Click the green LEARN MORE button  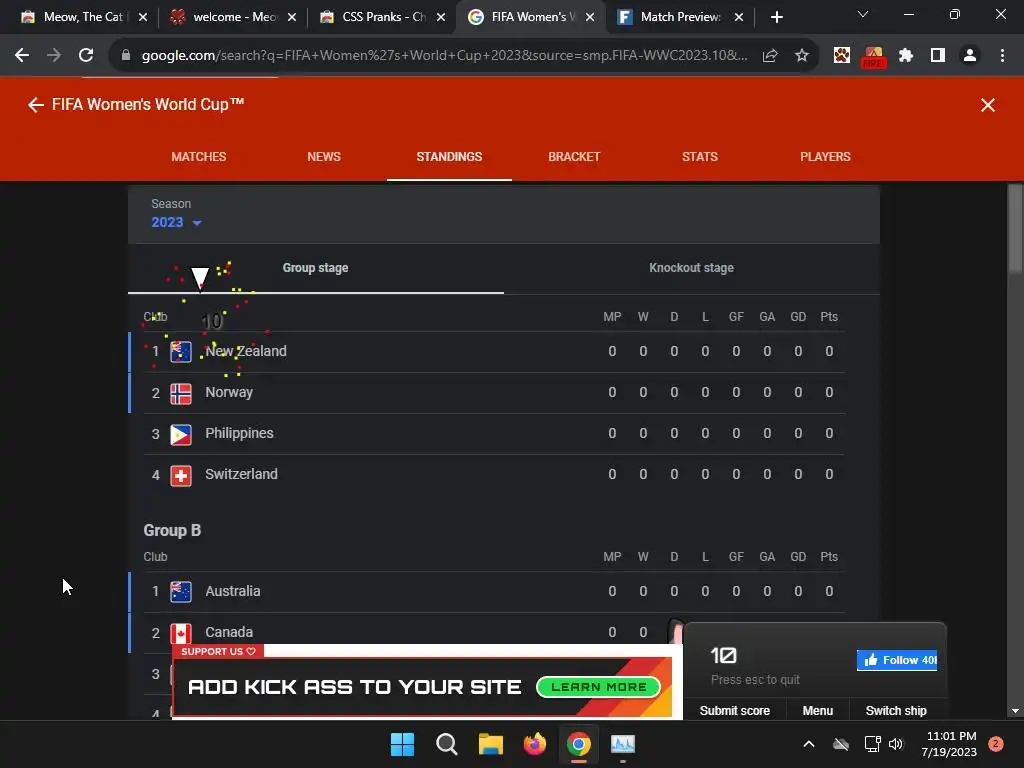(598, 687)
